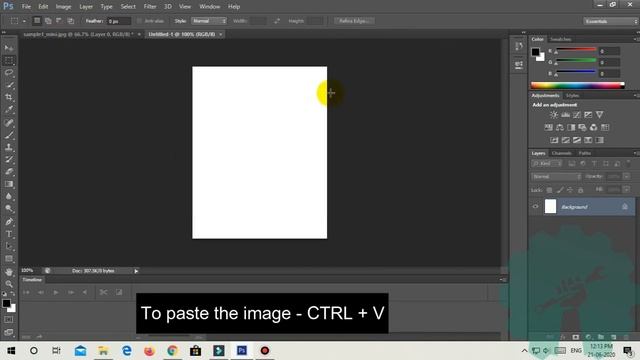
Task: Open the Fill dropdown arrow in Layers
Action: (627, 189)
